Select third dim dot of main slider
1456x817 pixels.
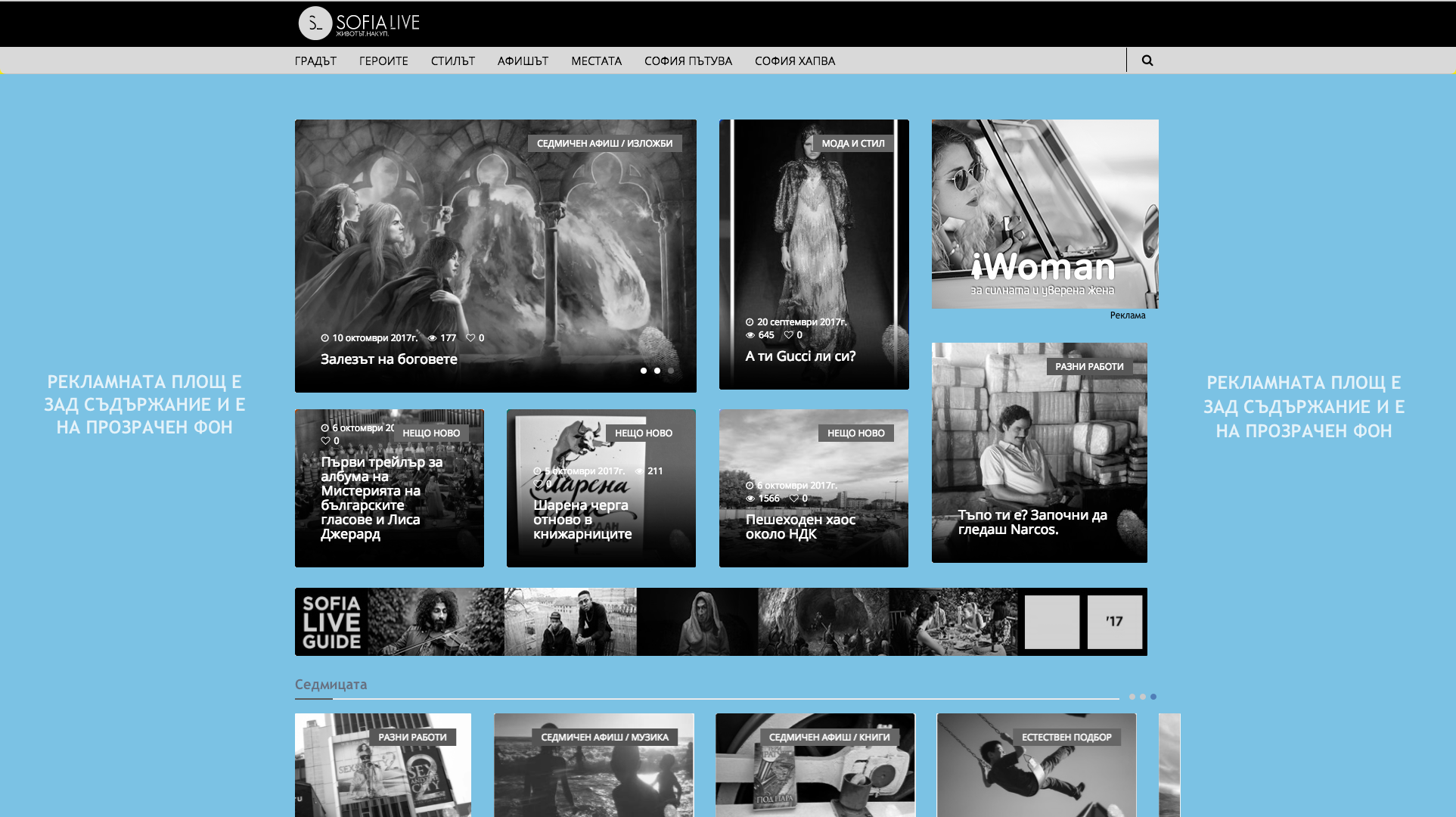click(671, 371)
